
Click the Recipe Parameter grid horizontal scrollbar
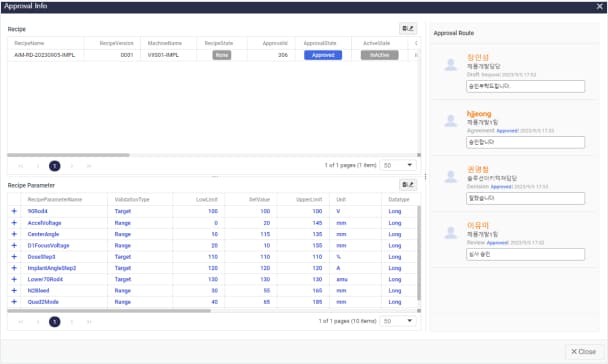point(109,311)
